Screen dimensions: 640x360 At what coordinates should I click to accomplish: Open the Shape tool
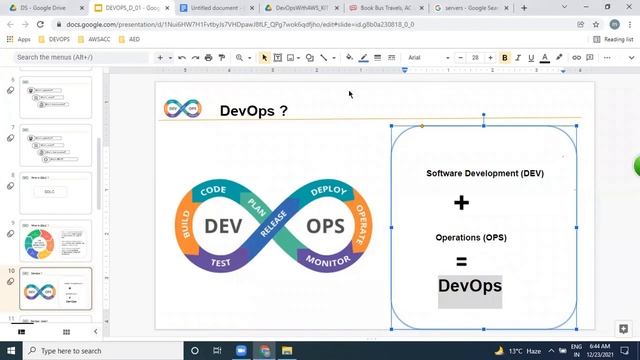point(310,58)
